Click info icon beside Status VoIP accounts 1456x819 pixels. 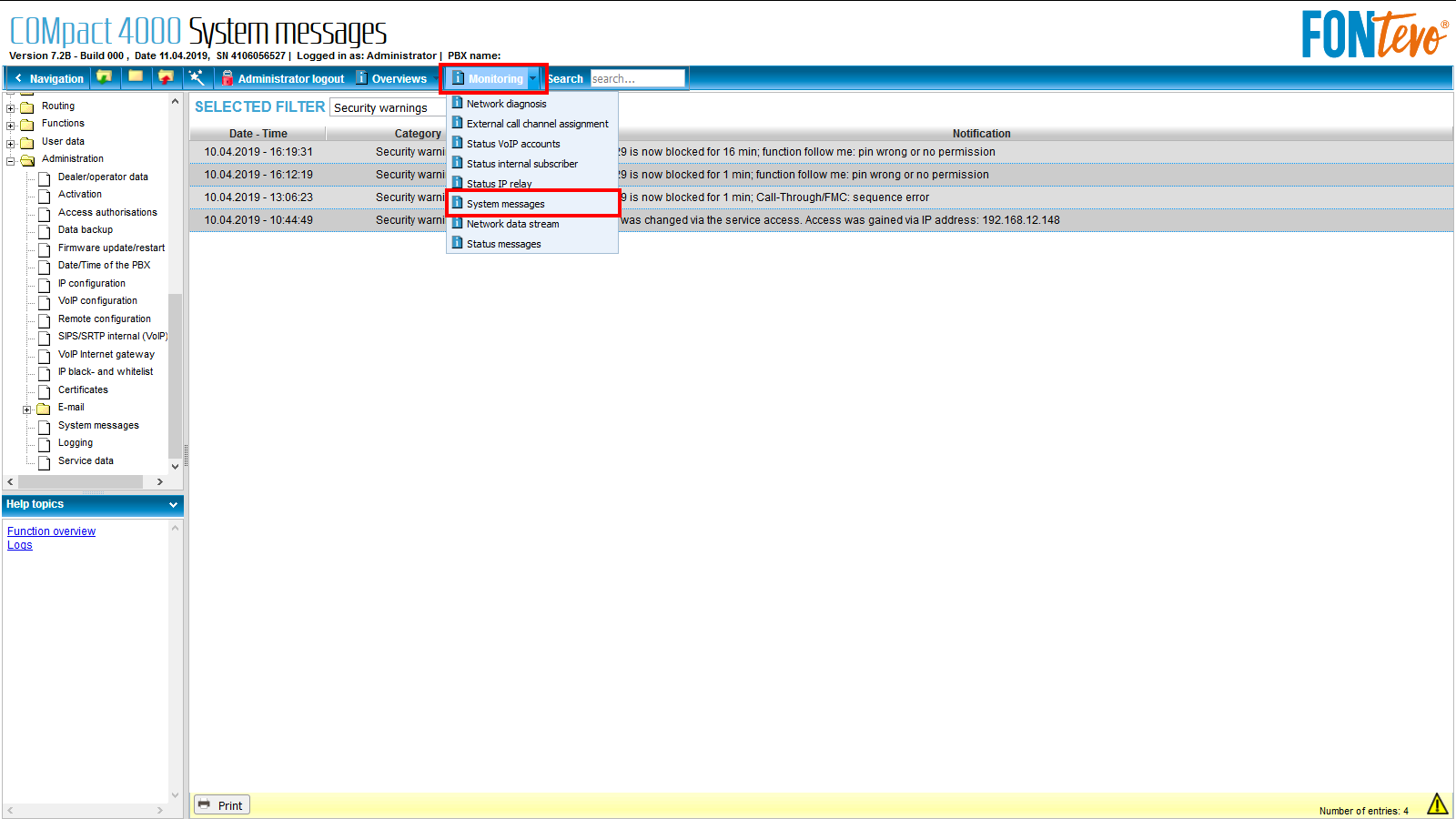coord(458,143)
